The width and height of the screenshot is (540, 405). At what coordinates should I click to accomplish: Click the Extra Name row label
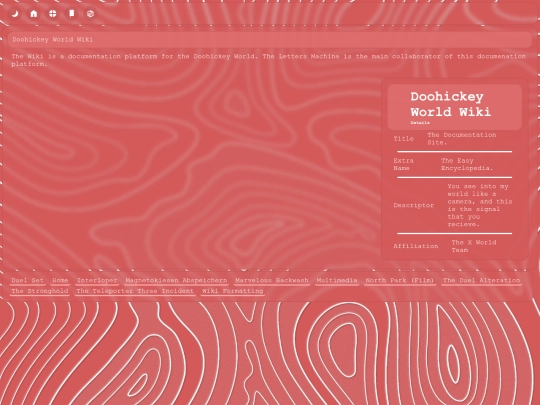point(403,164)
